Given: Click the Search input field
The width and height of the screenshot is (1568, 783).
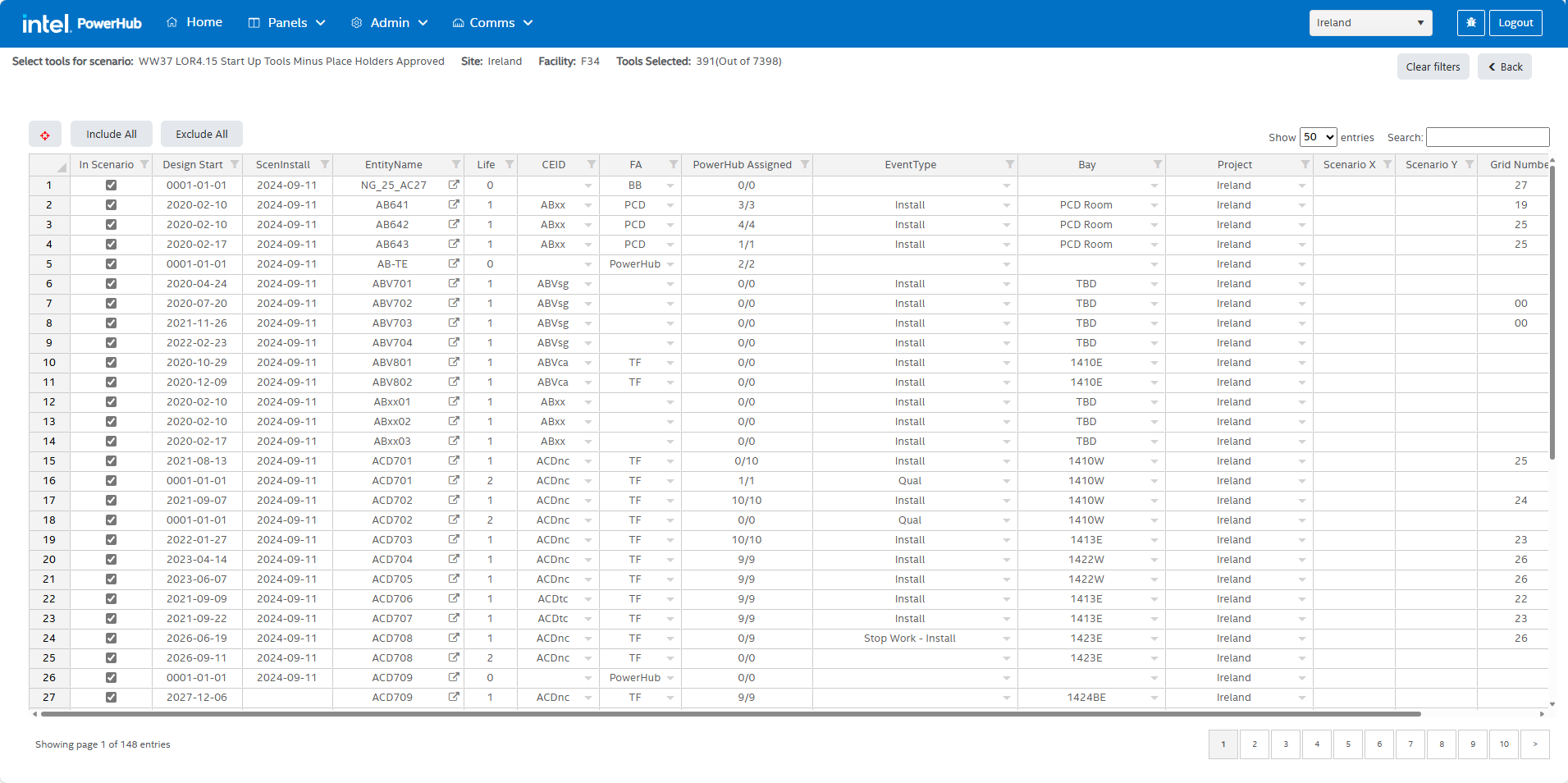Looking at the screenshot, I should pyautogui.click(x=1487, y=137).
